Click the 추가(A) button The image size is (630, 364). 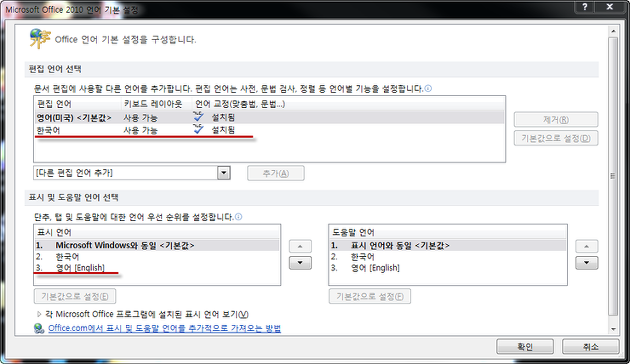point(276,173)
